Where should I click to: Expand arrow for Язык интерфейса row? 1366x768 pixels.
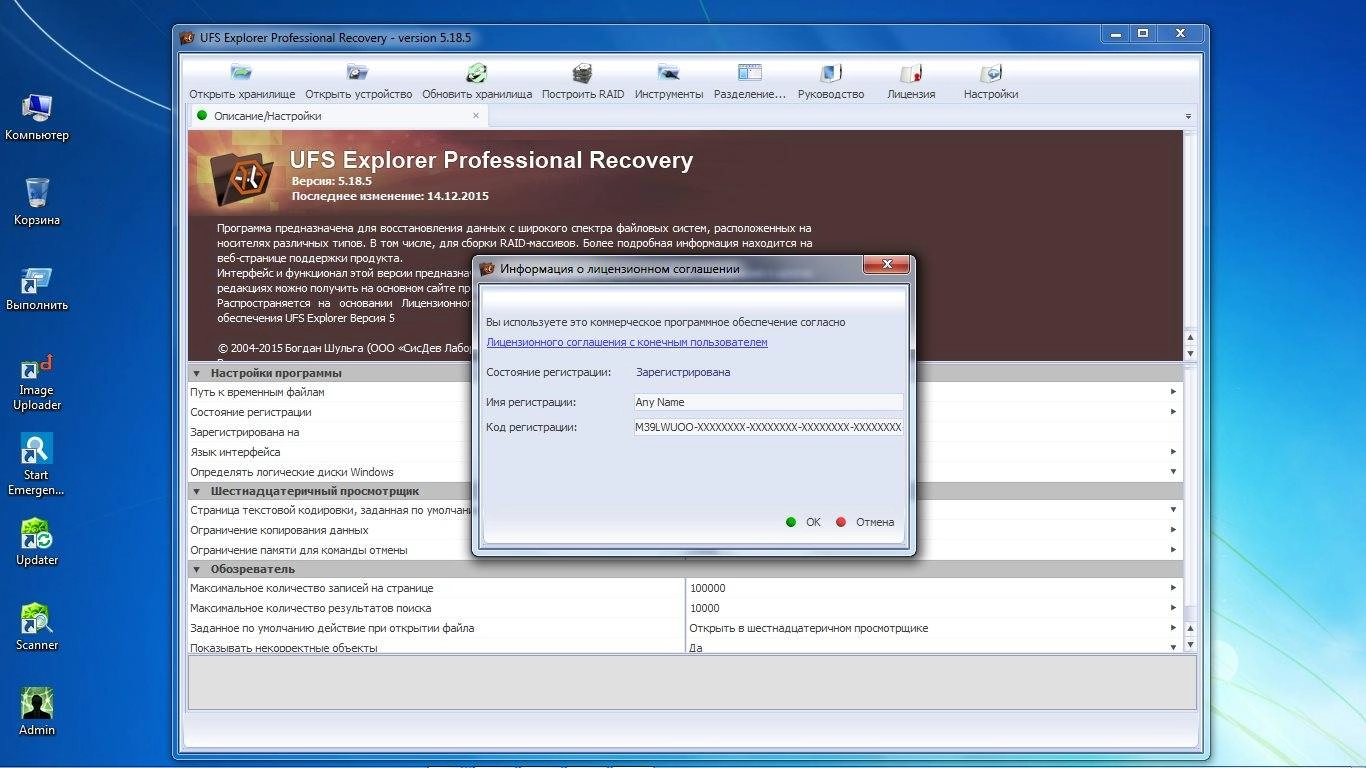pyautogui.click(x=1173, y=452)
